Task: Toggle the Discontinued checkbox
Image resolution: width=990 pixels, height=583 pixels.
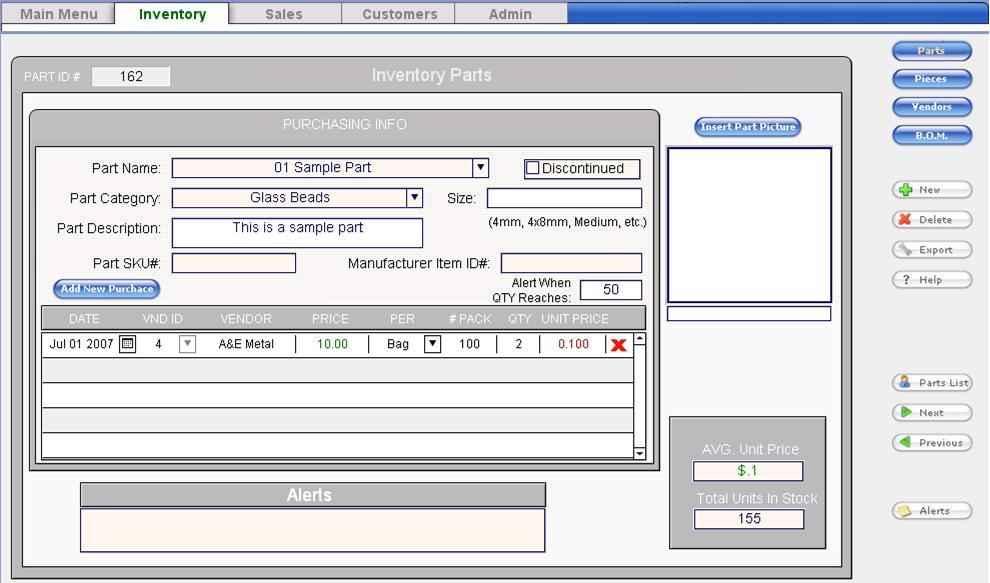Action: [x=533, y=168]
